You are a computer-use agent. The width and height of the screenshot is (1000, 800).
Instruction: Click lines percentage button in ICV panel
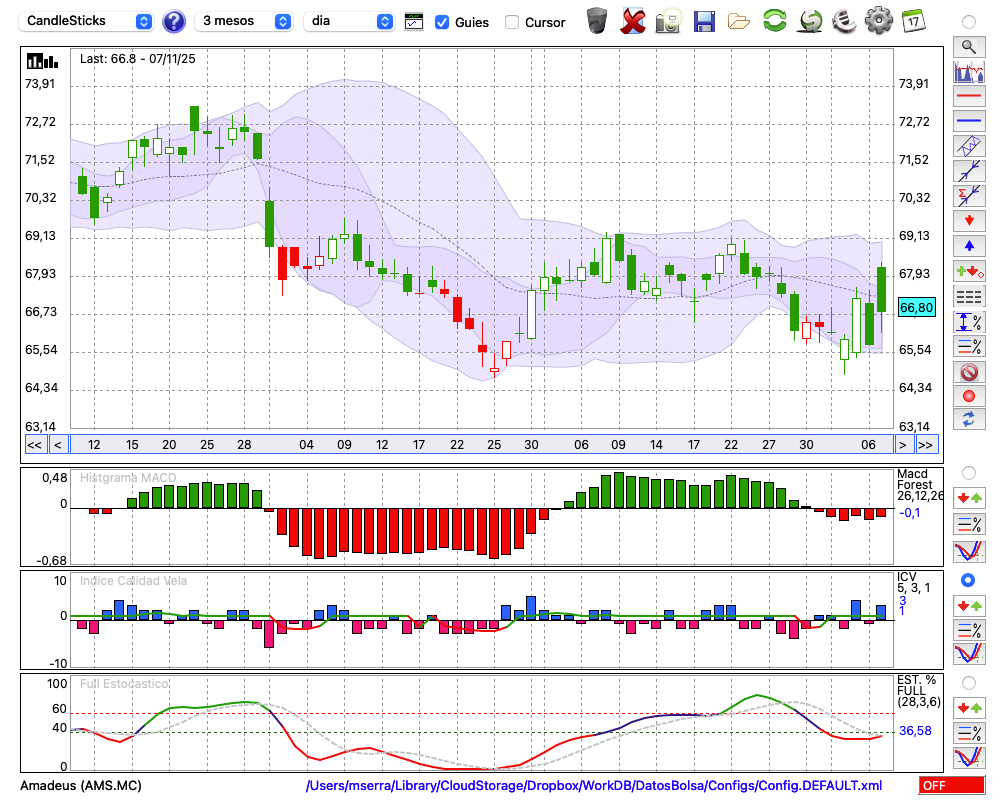(x=969, y=630)
